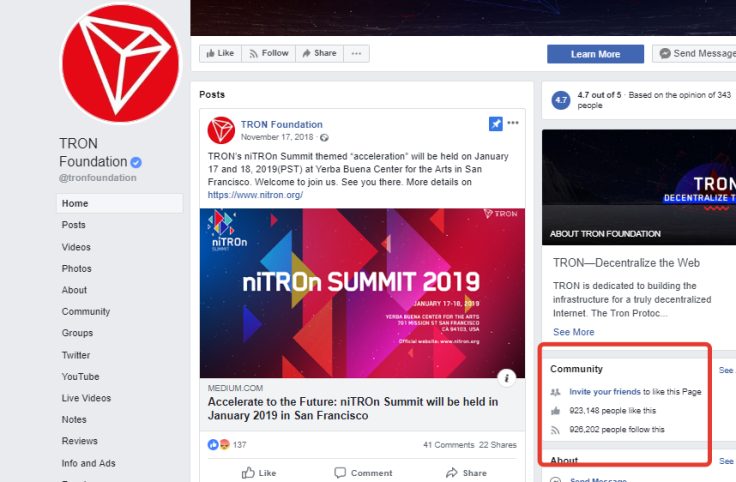This screenshot has width=736, height=482.
Task: View the 22 Shares link
Action: 498,445
